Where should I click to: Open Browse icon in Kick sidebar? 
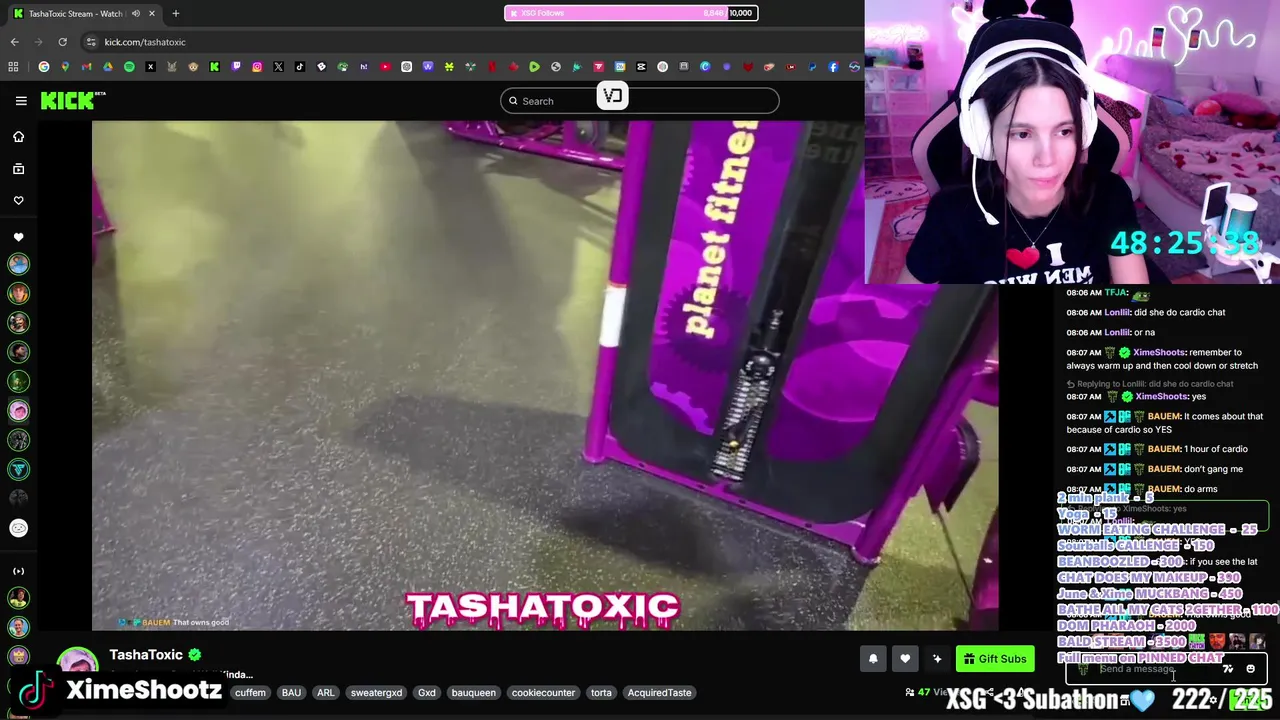pos(18,169)
